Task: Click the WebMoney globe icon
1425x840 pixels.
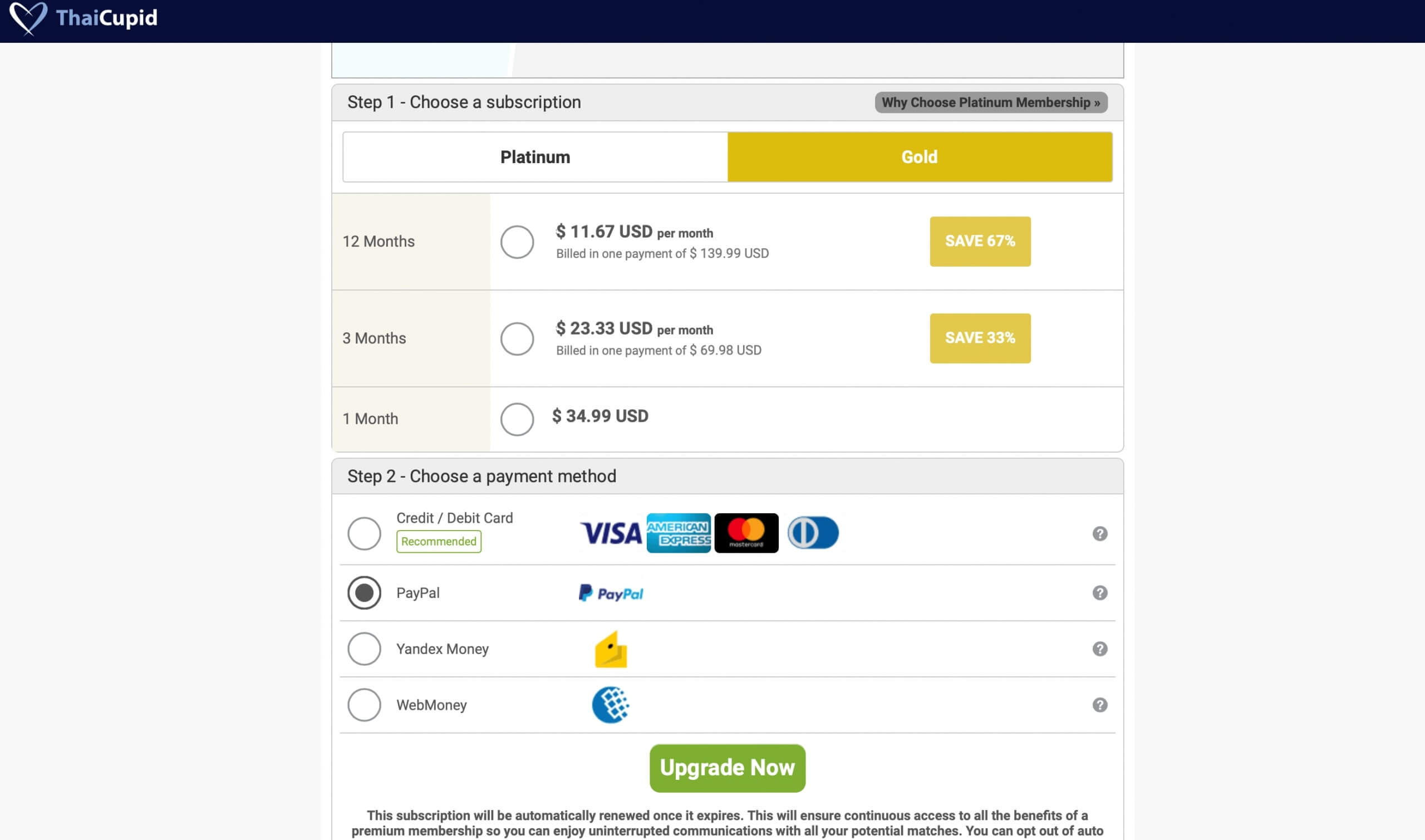Action: tap(611, 705)
